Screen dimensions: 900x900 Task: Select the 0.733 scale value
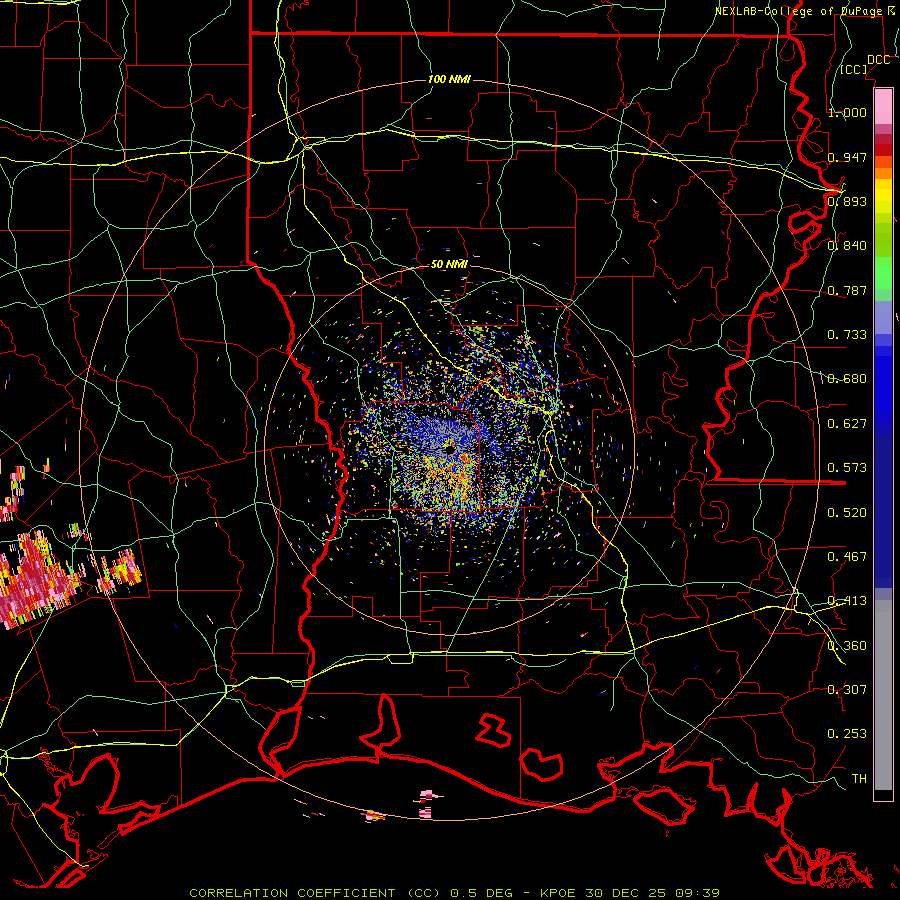[847, 335]
